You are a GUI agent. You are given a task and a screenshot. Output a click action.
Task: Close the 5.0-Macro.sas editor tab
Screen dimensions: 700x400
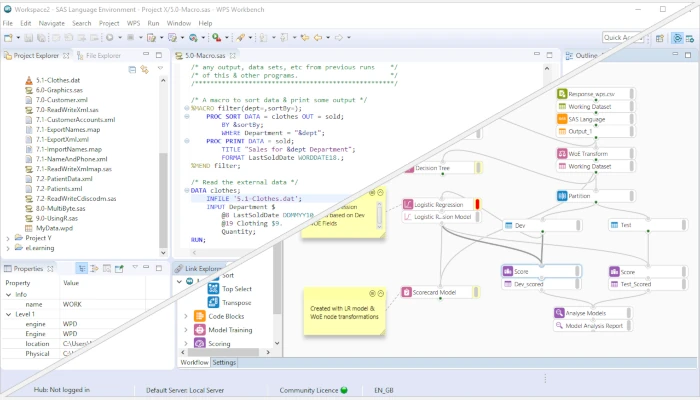[x=233, y=56]
